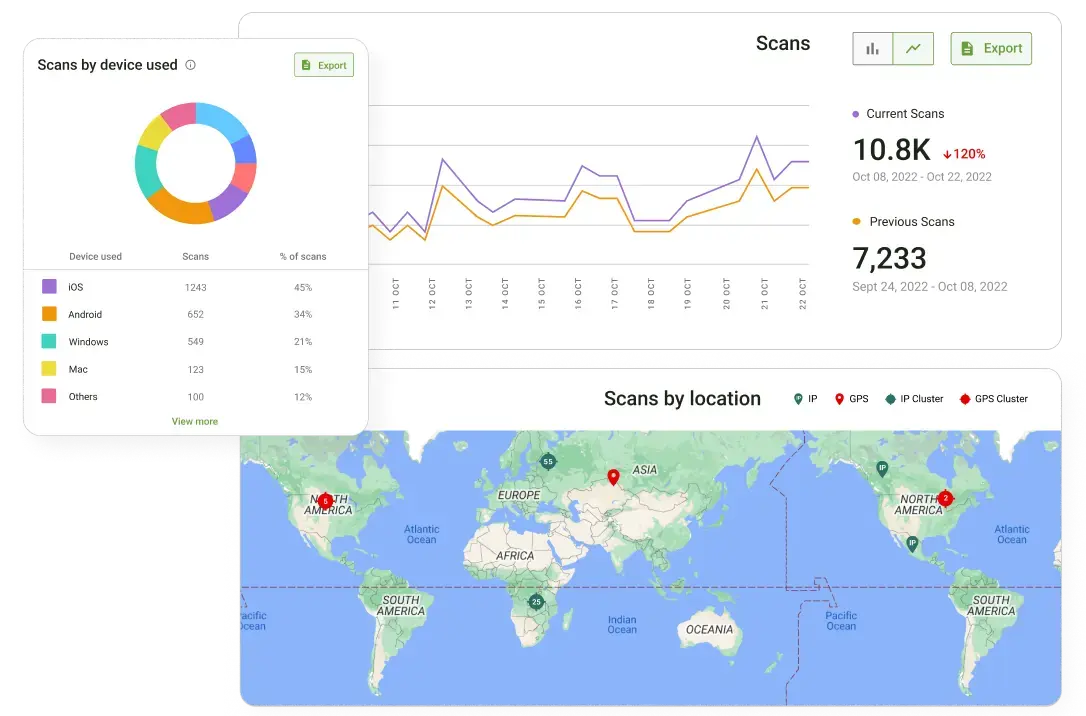The image size is (1086, 716).
Task: Click the Windows scans count 549
Action: (195, 341)
